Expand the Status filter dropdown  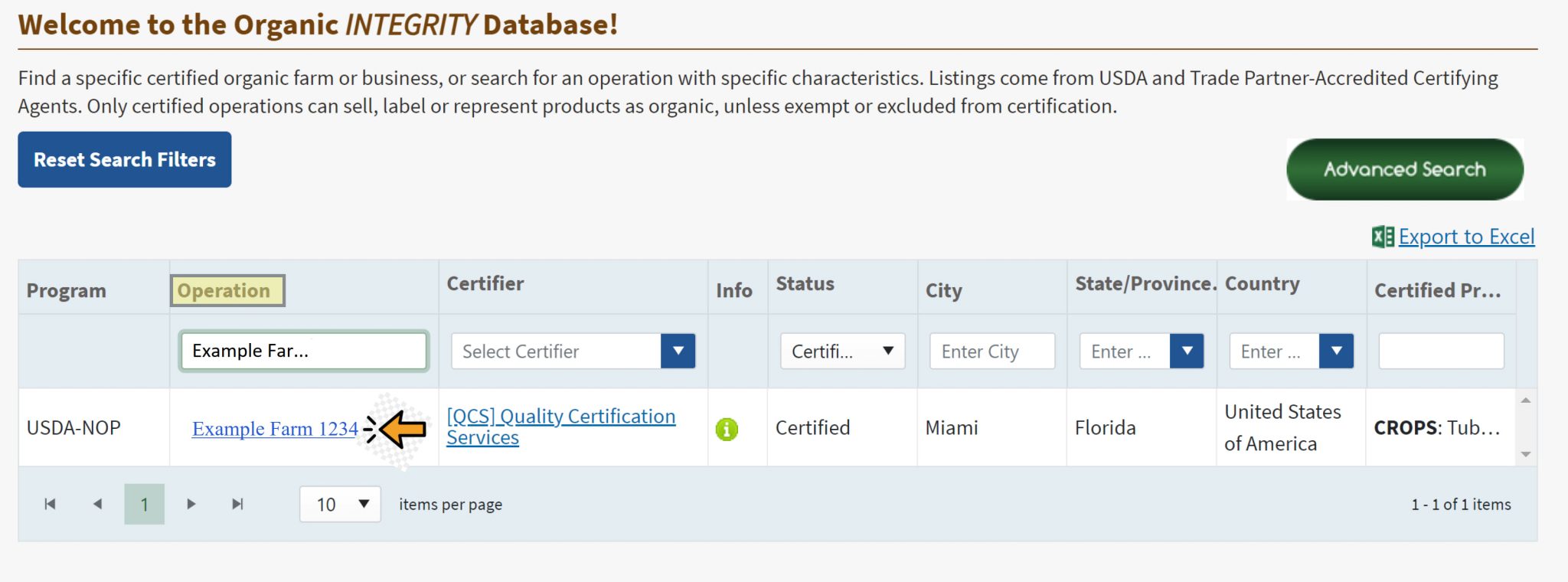[842, 351]
